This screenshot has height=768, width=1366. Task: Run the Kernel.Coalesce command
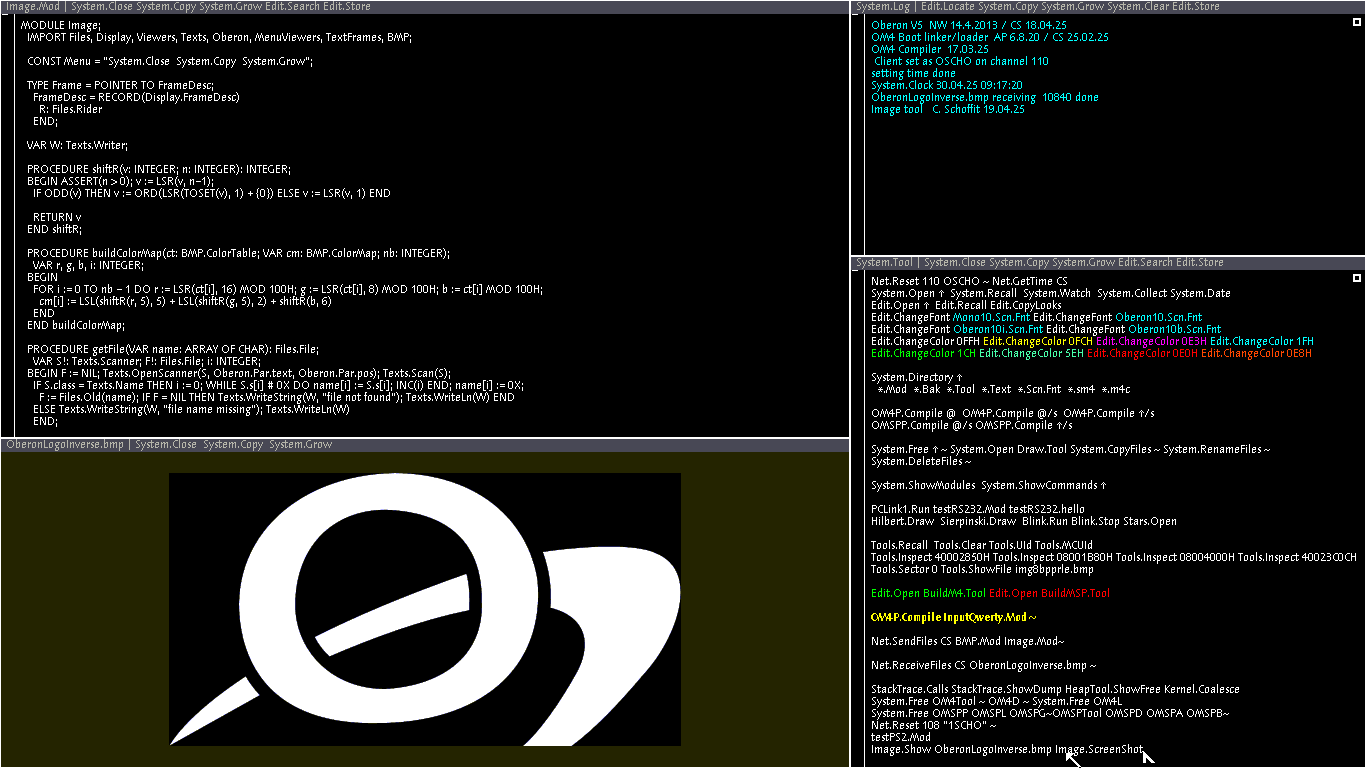(x=1202, y=690)
